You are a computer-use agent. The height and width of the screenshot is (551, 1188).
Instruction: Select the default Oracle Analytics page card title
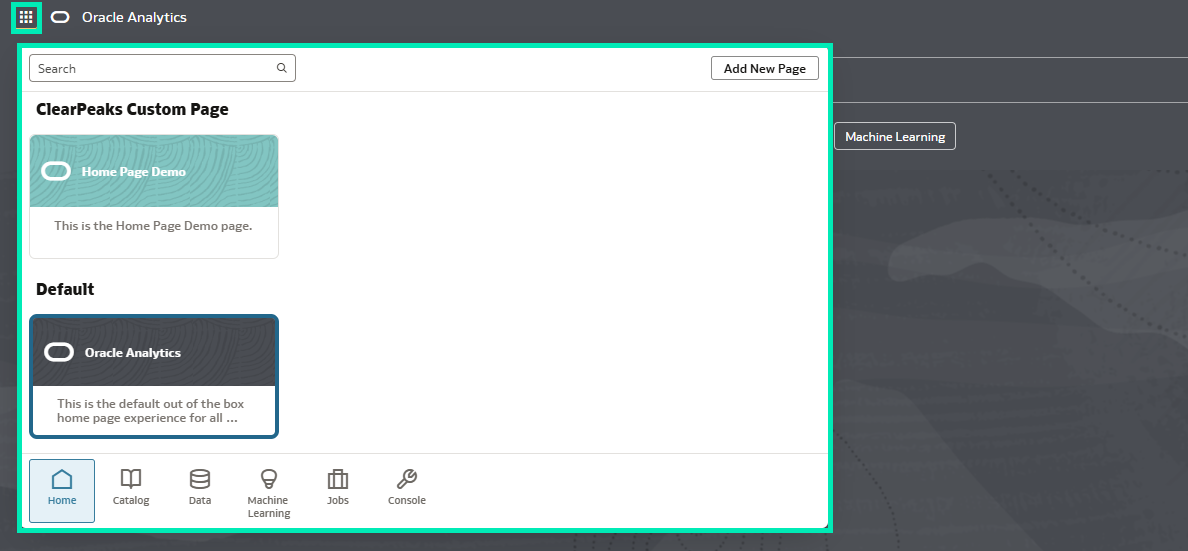pos(132,353)
